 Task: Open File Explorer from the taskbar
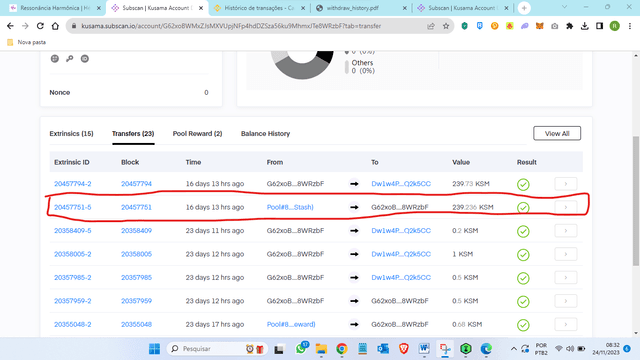pyautogui.click(x=321, y=349)
